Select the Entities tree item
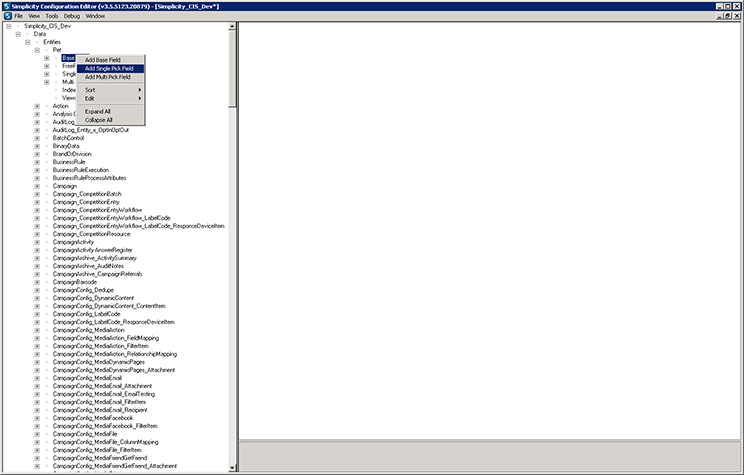This screenshot has height=475, width=744. [x=52, y=42]
